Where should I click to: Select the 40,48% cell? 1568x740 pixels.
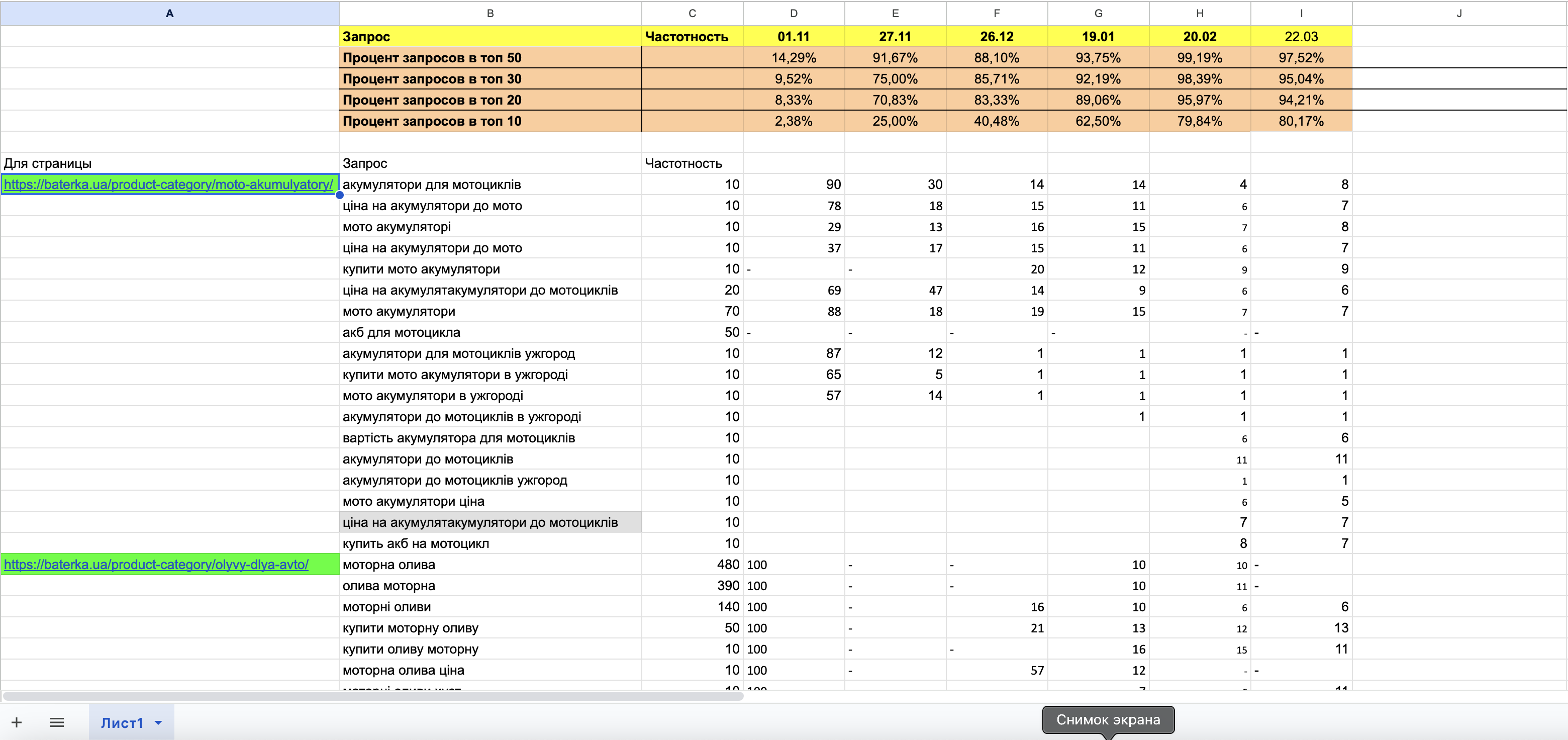pos(997,121)
